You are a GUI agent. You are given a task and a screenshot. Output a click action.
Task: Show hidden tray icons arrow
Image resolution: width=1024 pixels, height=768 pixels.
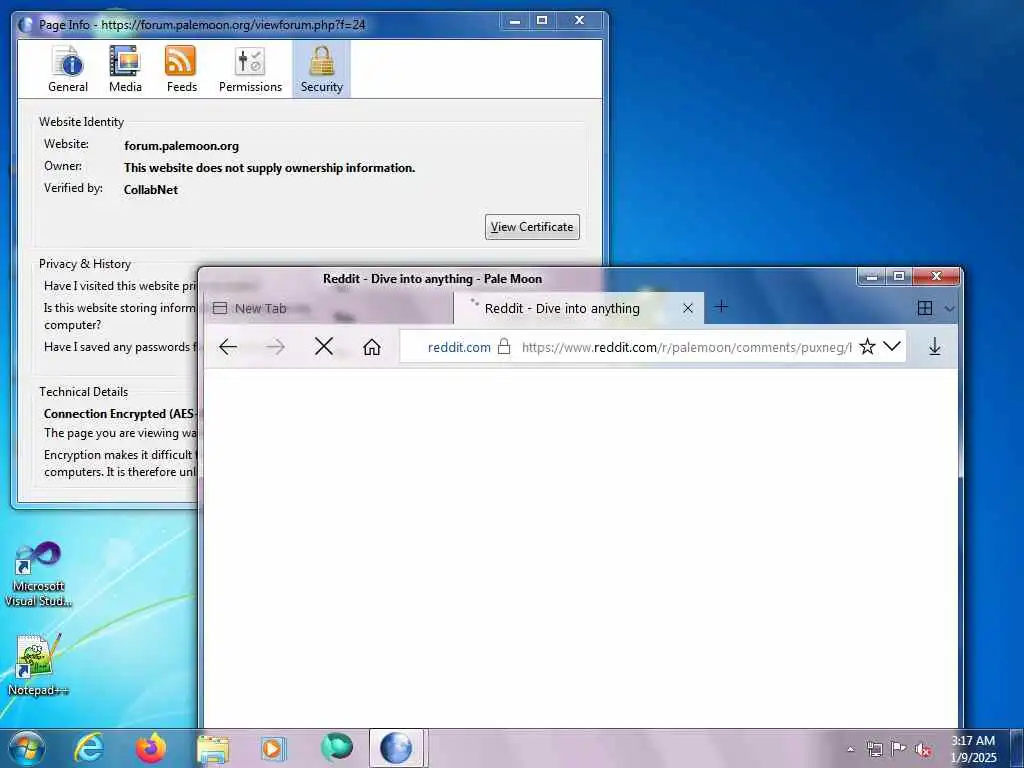click(850, 750)
